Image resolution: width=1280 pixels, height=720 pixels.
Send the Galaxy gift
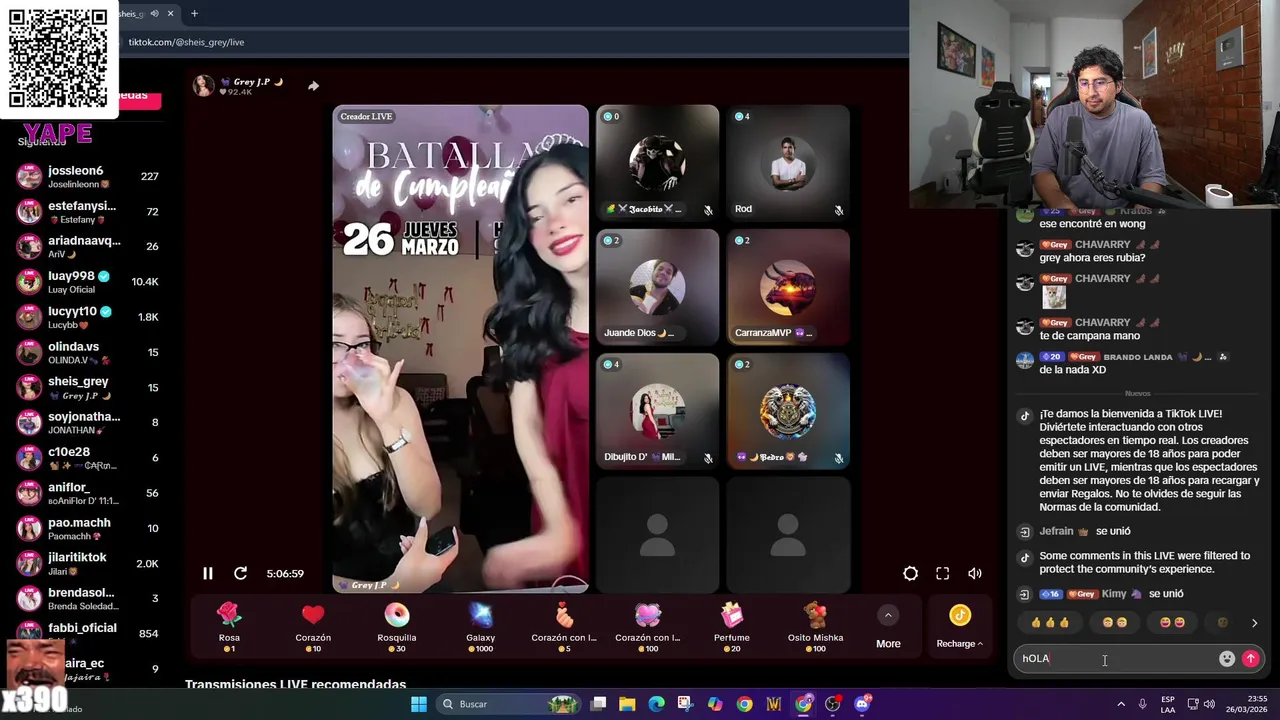coord(481,627)
